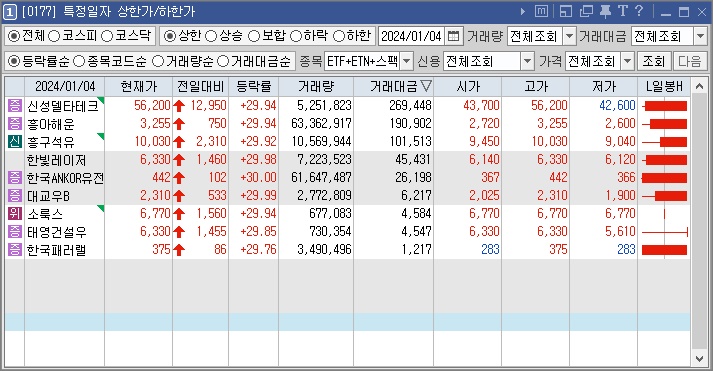Sort by 등락률순 radio option
713x371 pixels.
point(14,61)
